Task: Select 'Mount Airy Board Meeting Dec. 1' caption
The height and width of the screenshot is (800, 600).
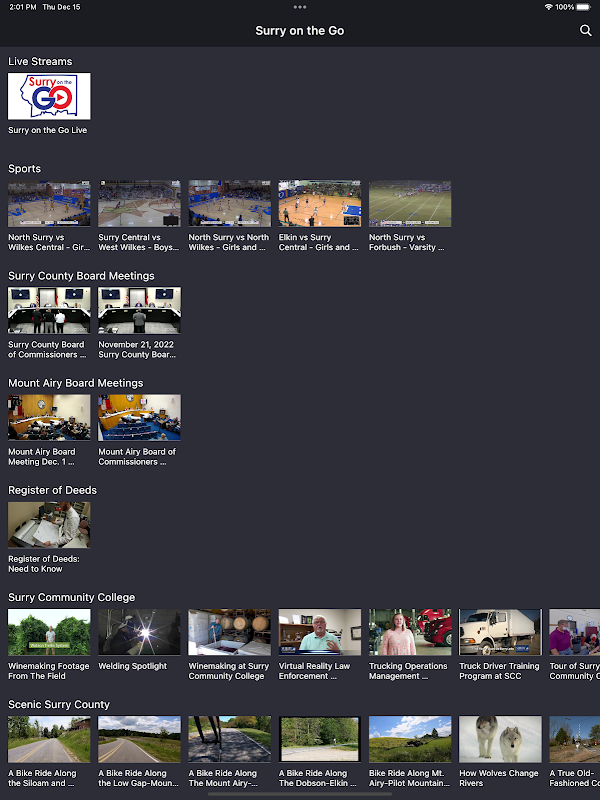Action: pos(42,457)
